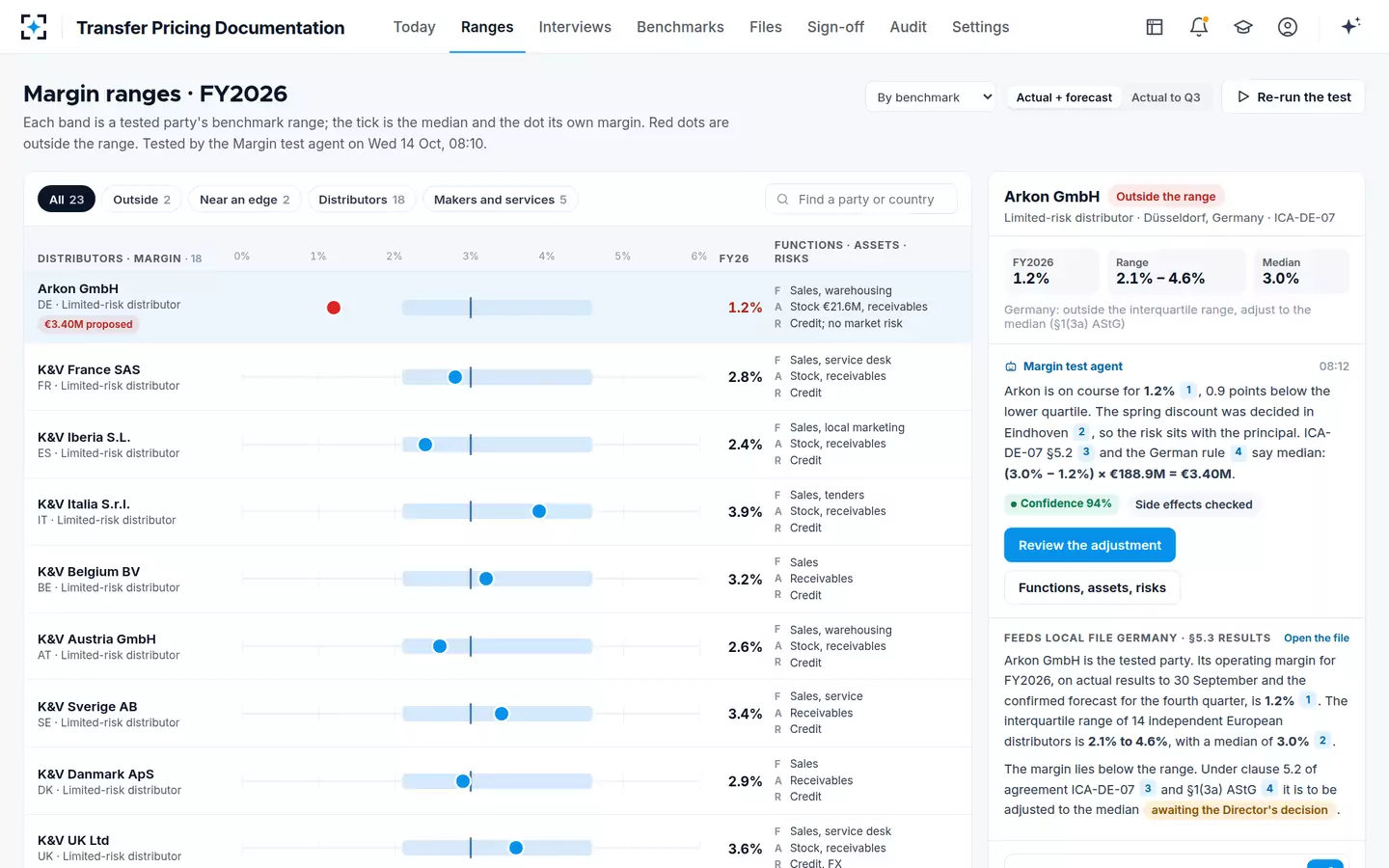Click awaiting the Director's decision highlight

[1239, 810]
